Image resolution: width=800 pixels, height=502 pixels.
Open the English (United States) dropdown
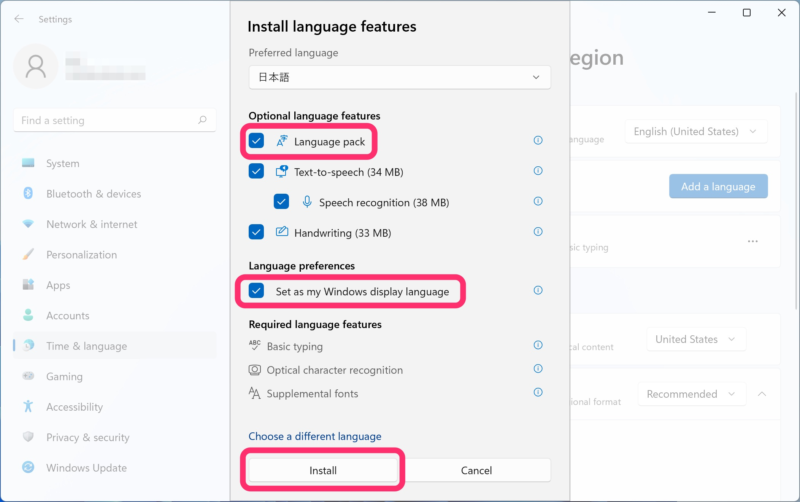[696, 132]
